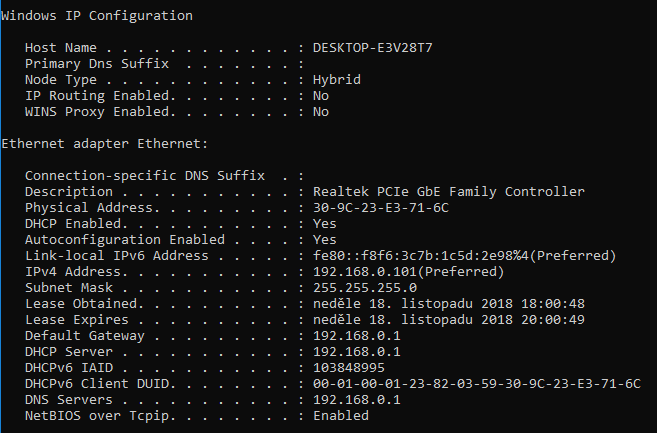The image size is (657, 433).
Task: Click the DHCPv6 IAID value 103848995
Action: pos(348,368)
